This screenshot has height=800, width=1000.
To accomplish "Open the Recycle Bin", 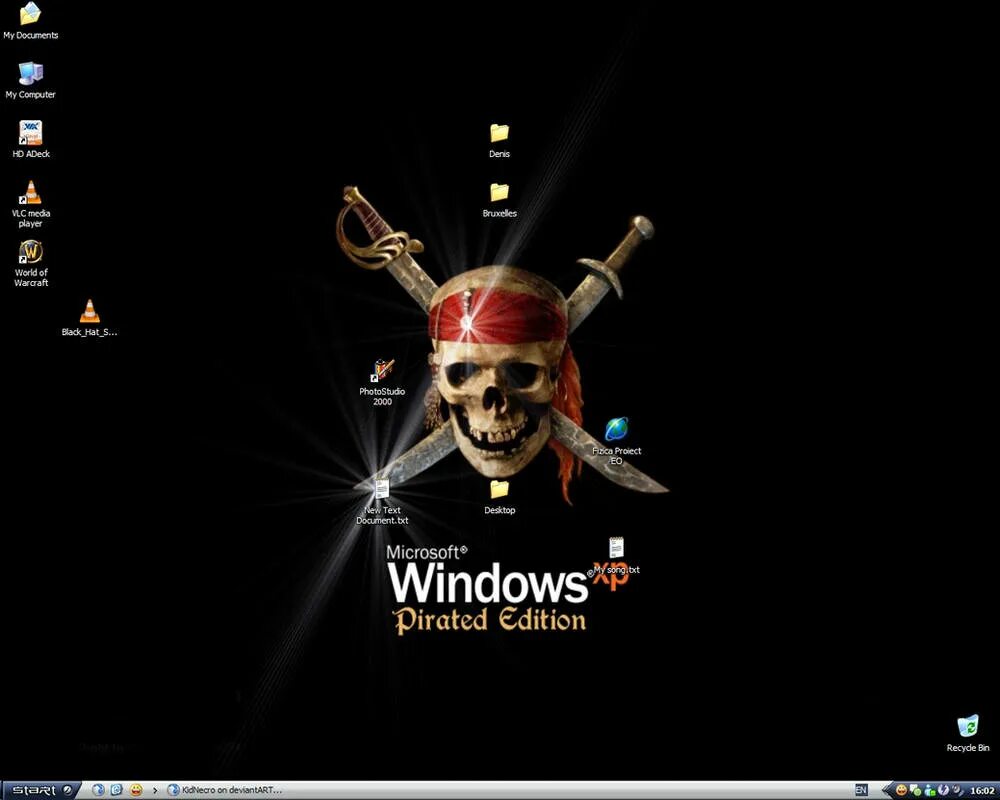I will pos(967,726).
